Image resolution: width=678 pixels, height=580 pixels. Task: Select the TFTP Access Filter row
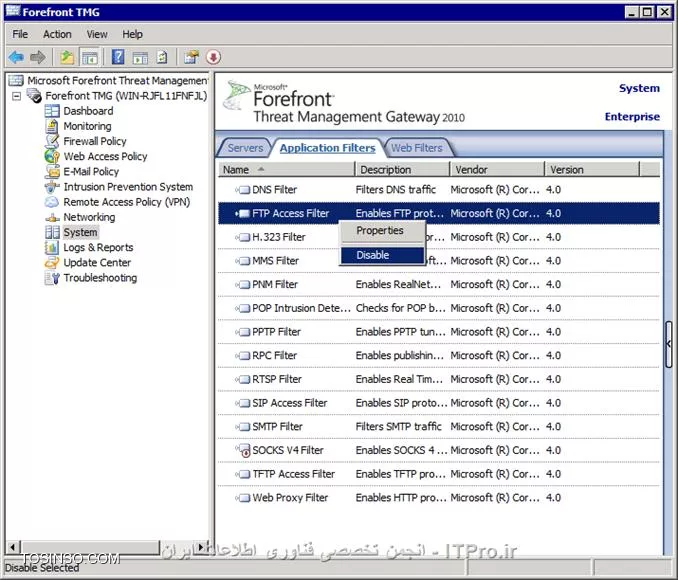[x=439, y=474]
